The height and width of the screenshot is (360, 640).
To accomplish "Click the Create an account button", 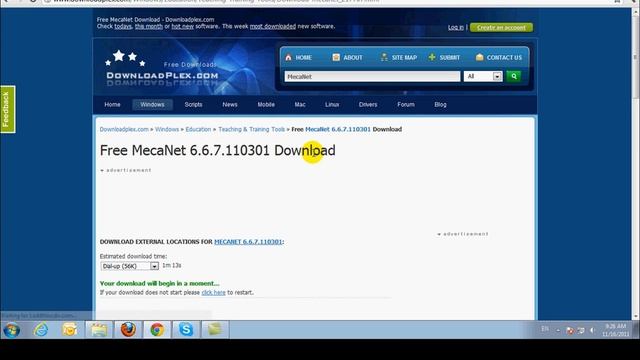I will (x=501, y=27).
